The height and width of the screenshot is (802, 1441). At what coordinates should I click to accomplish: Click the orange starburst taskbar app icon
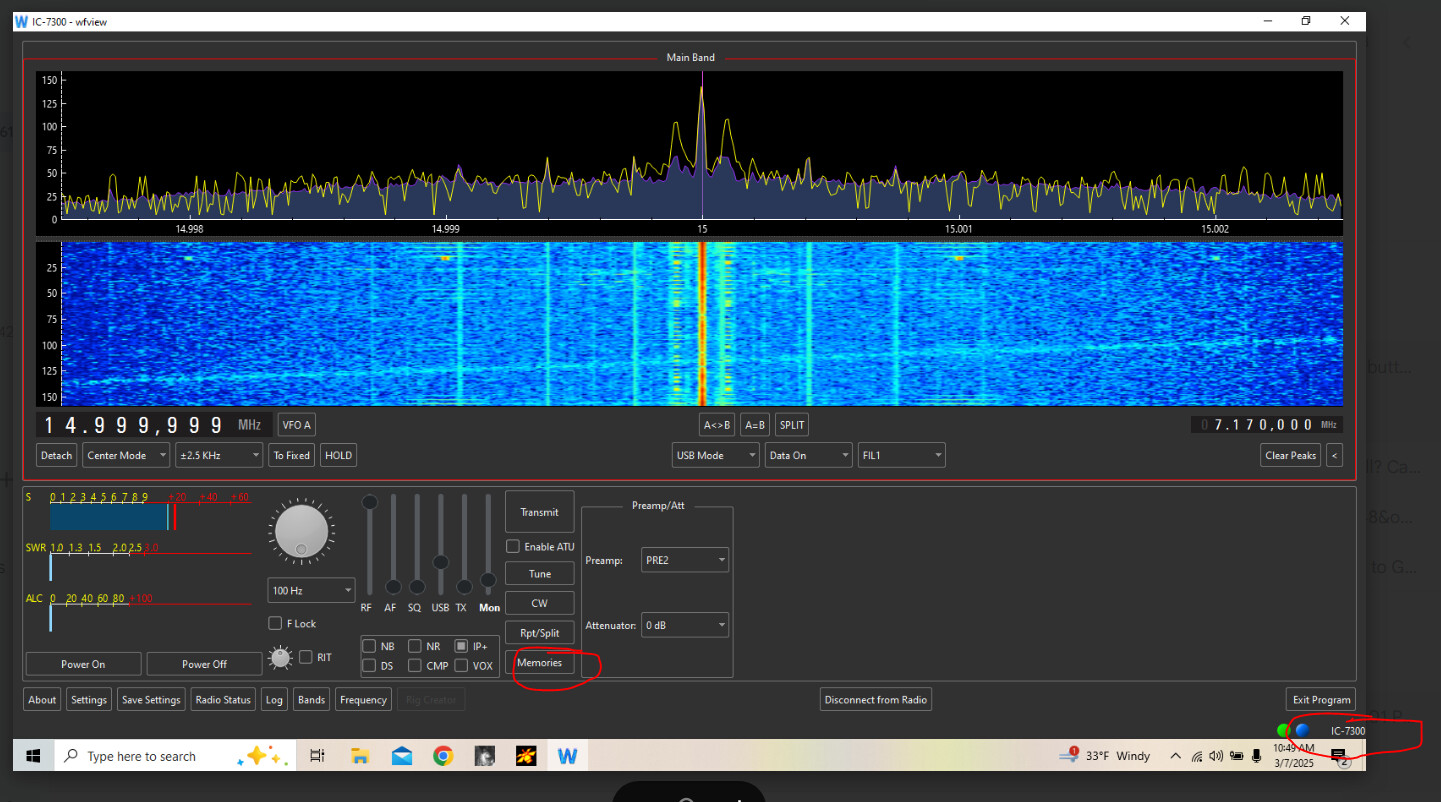tap(526, 756)
